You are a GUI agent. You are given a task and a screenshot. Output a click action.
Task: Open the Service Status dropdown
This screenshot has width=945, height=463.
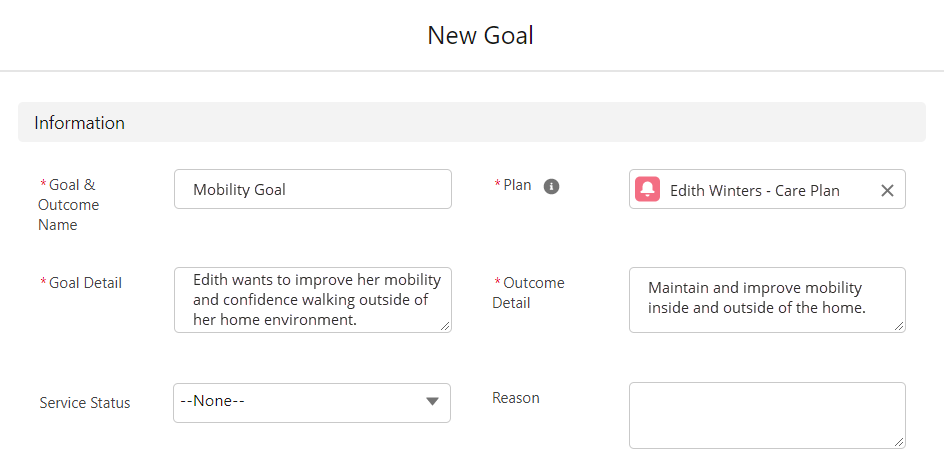(312, 403)
